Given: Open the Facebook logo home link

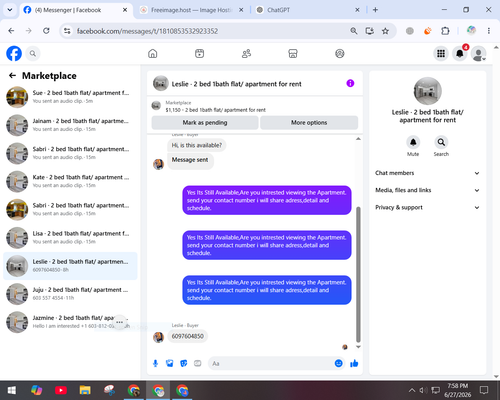Looking at the screenshot, I should point(14,53).
